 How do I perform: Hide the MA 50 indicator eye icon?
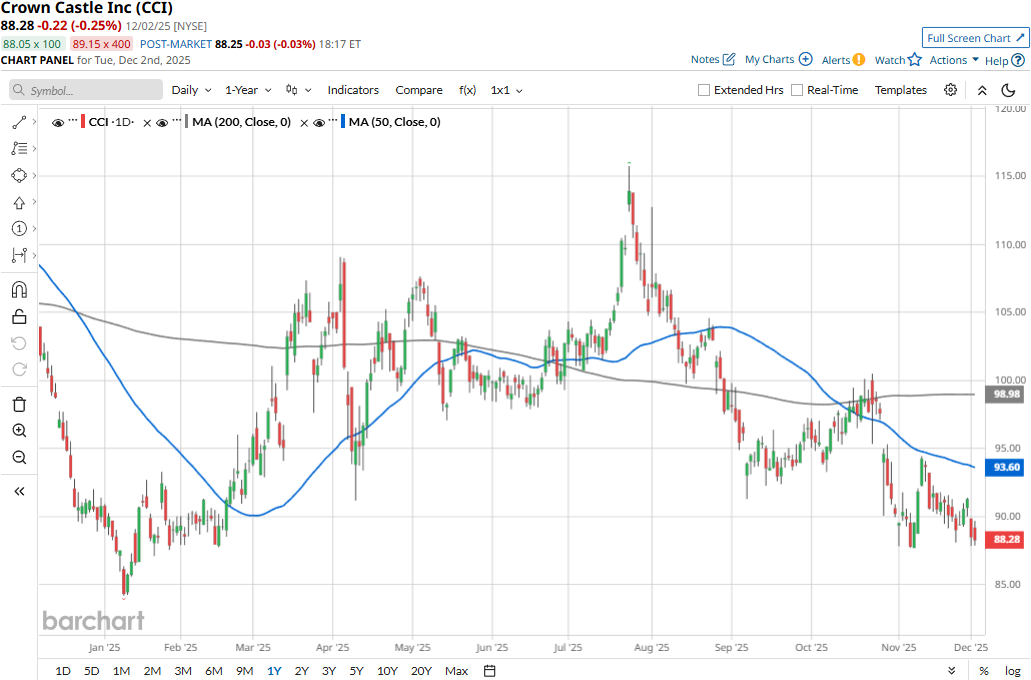319,122
